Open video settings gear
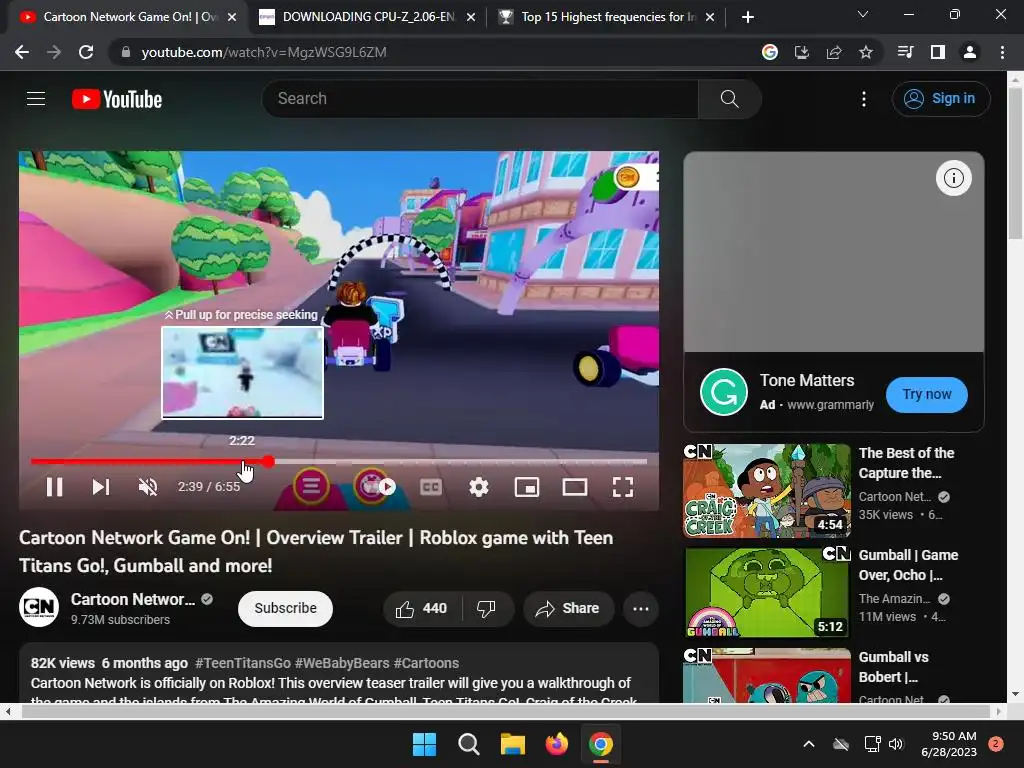The width and height of the screenshot is (1024, 768). click(x=479, y=487)
